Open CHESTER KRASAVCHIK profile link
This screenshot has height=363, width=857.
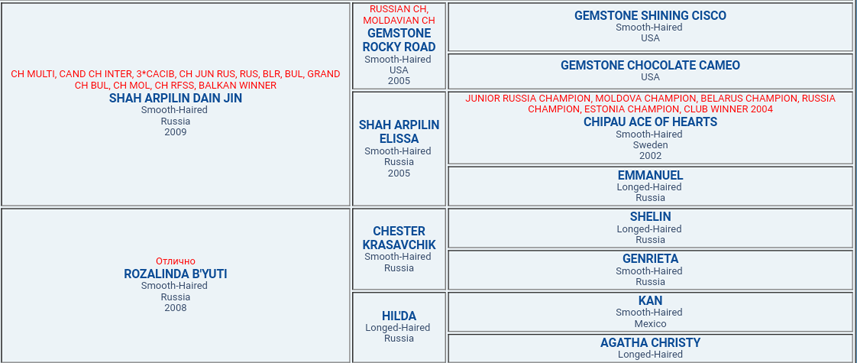tap(399, 238)
